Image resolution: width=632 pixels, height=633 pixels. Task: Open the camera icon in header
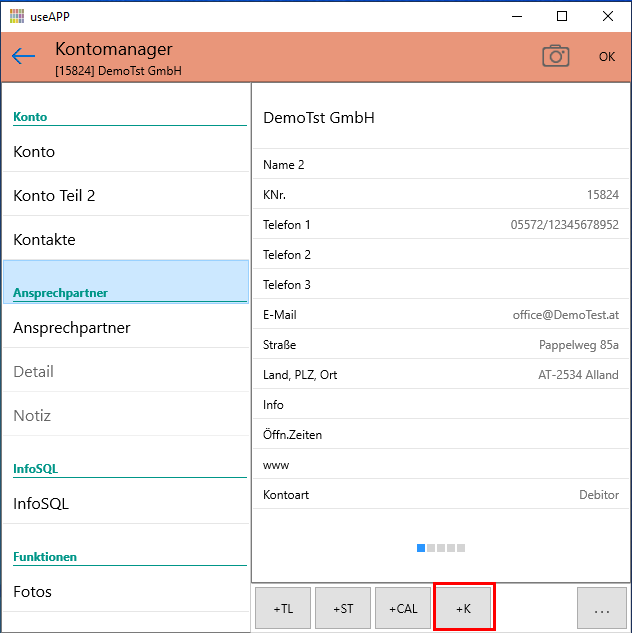[555, 56]
